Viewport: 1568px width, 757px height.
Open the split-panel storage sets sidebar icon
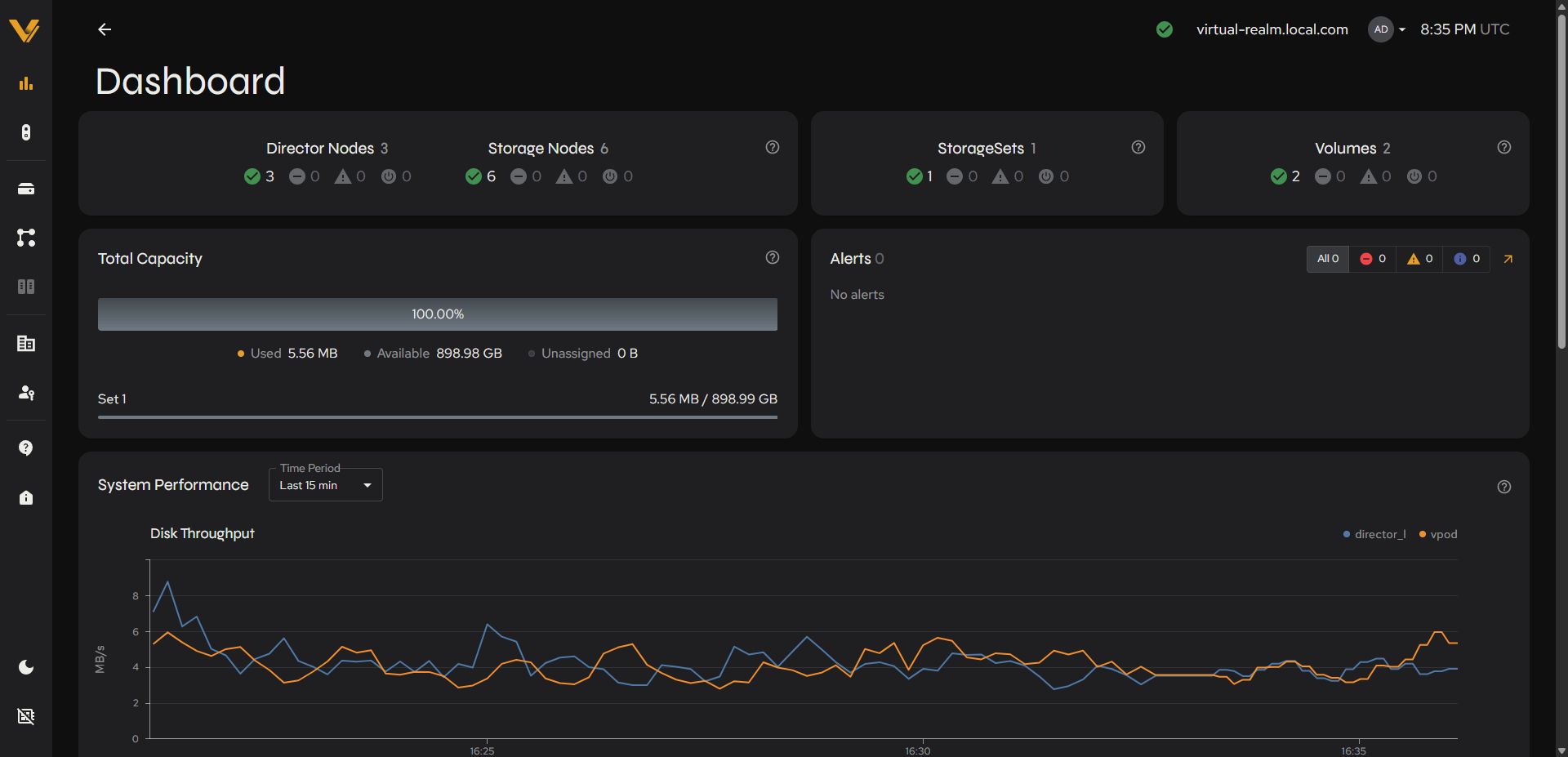coord(26,287)
